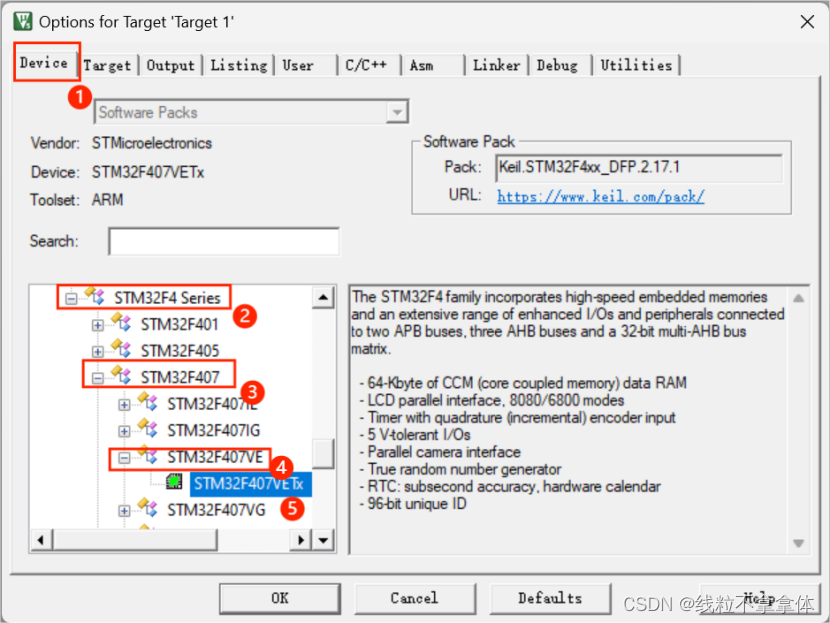The image size is (830, 623).
Task: Click the STM32F407VE device group icon
Action: [148, 455]
